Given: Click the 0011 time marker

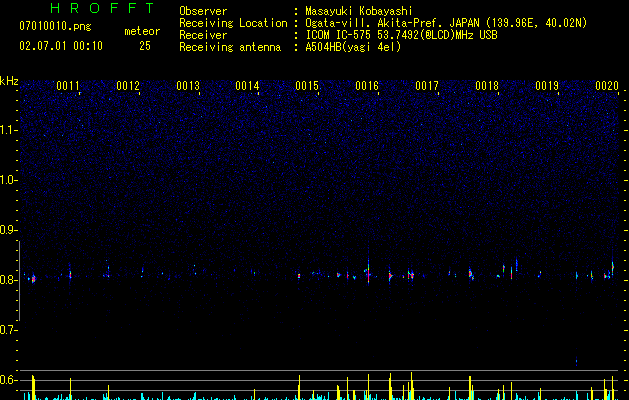Looking at the screenshot, I should [x=68, y=86].
